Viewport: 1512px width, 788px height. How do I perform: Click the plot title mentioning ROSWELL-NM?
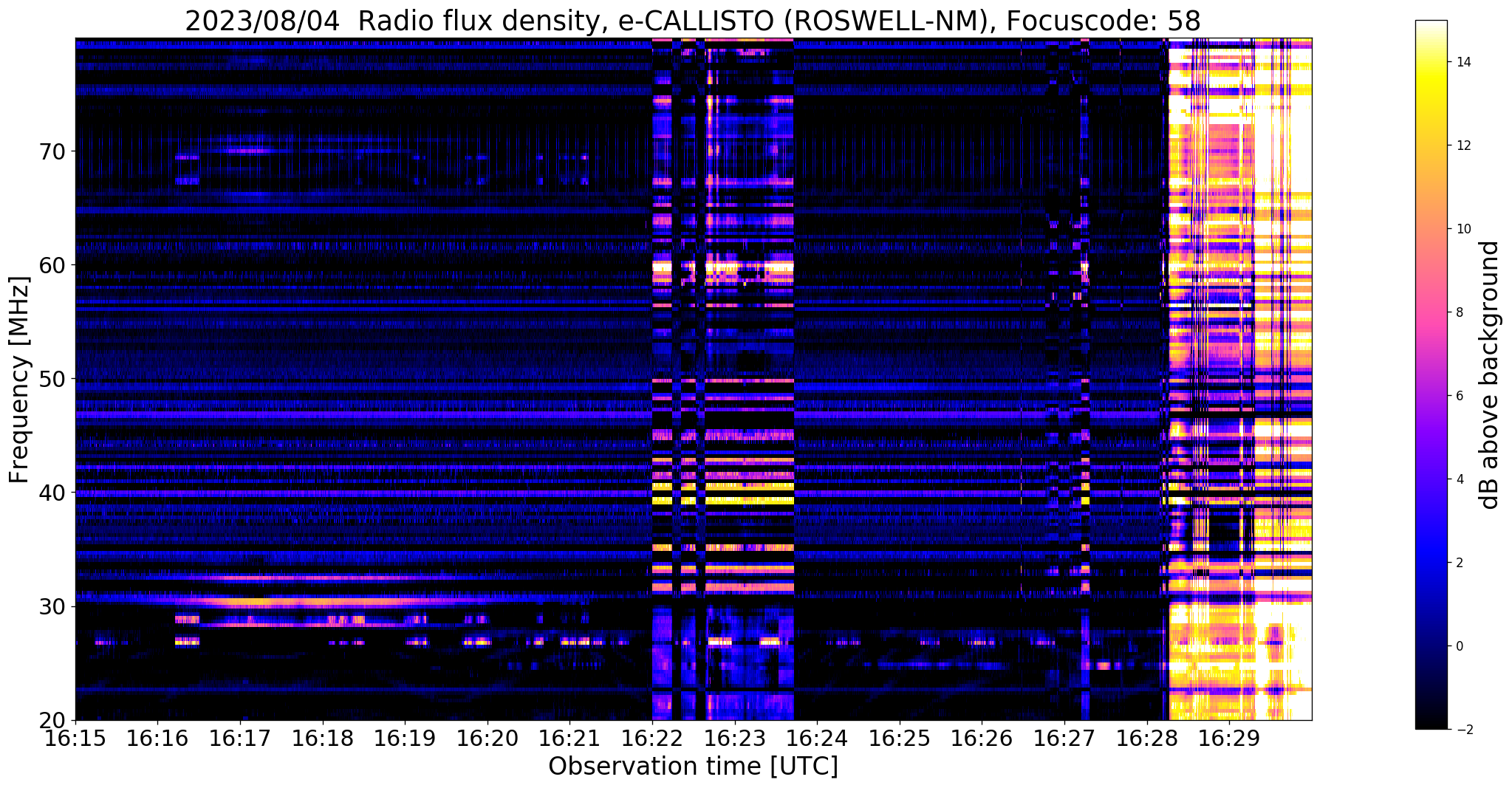[693, 21]
